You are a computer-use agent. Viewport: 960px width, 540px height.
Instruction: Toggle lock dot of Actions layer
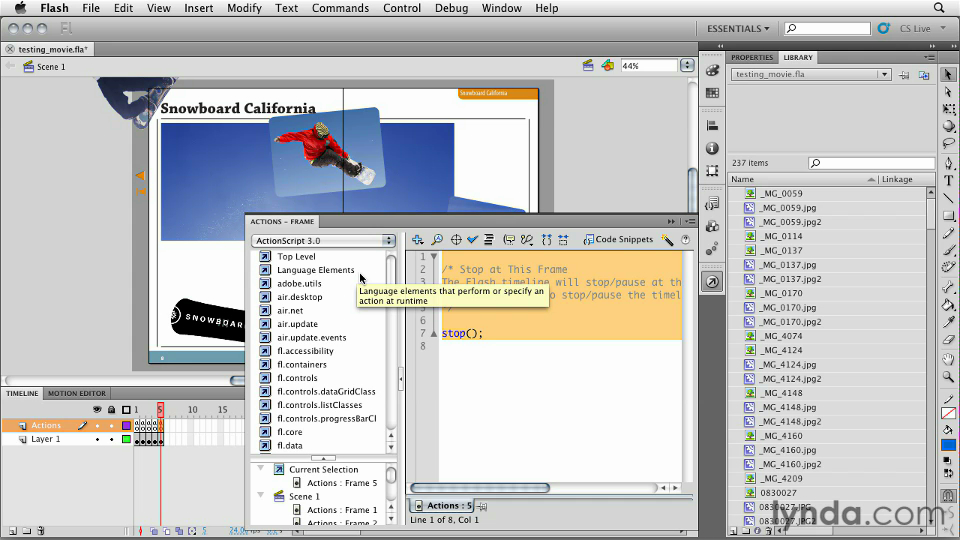111,426
